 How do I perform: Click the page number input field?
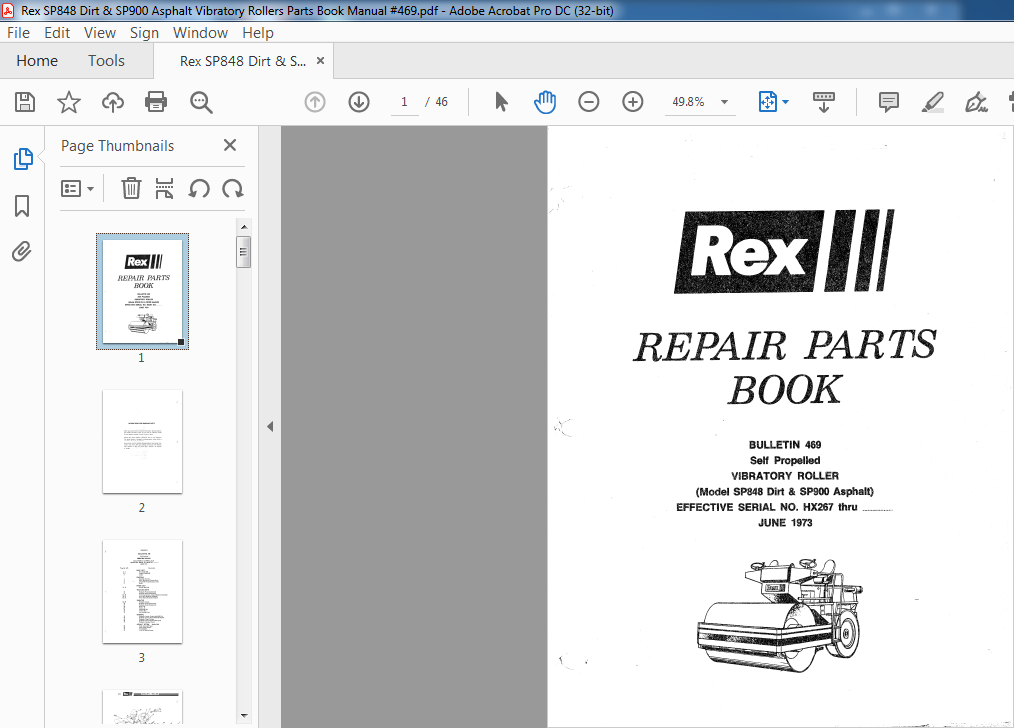[404, 102]
